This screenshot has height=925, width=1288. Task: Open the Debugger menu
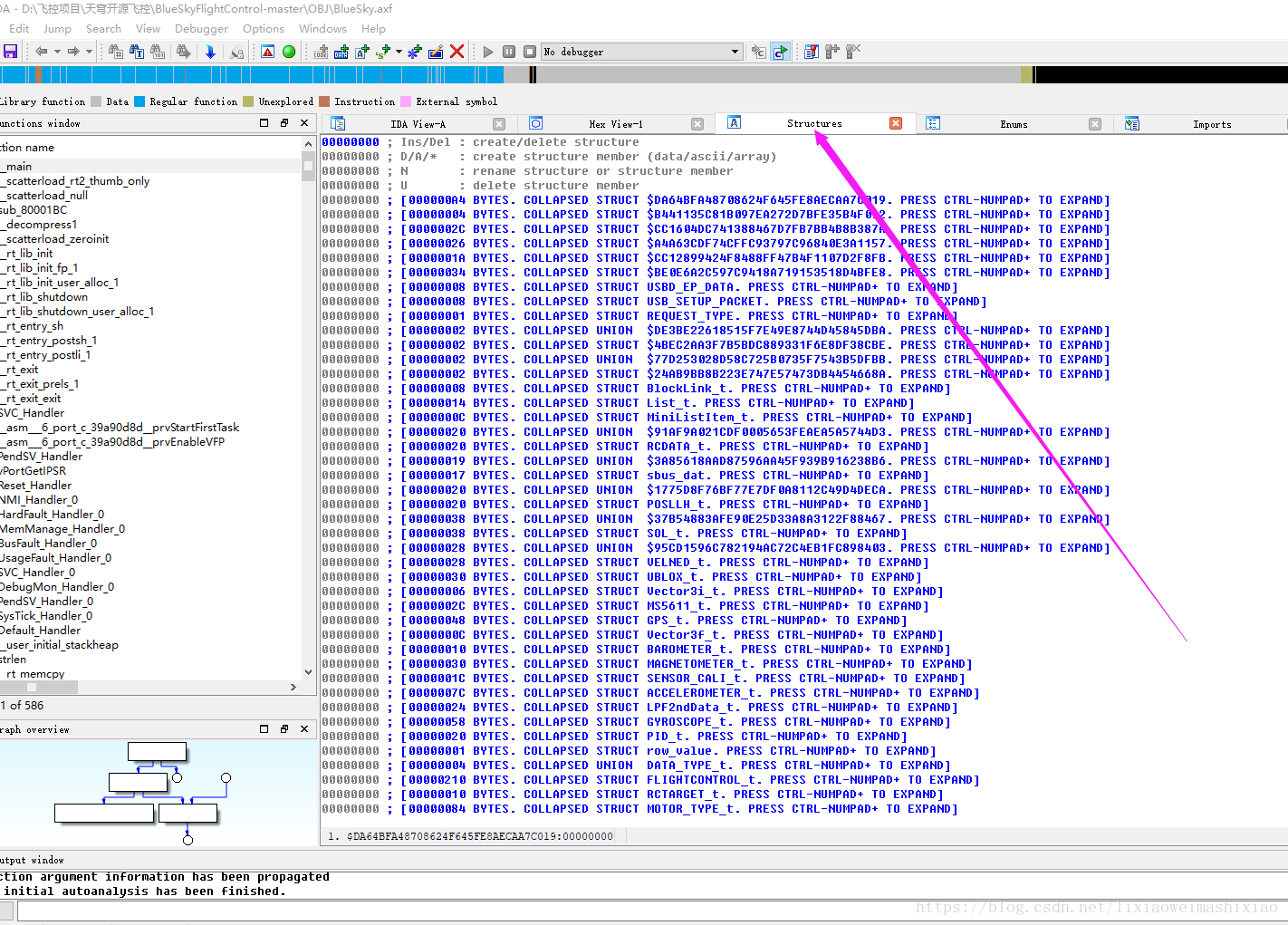201,29
